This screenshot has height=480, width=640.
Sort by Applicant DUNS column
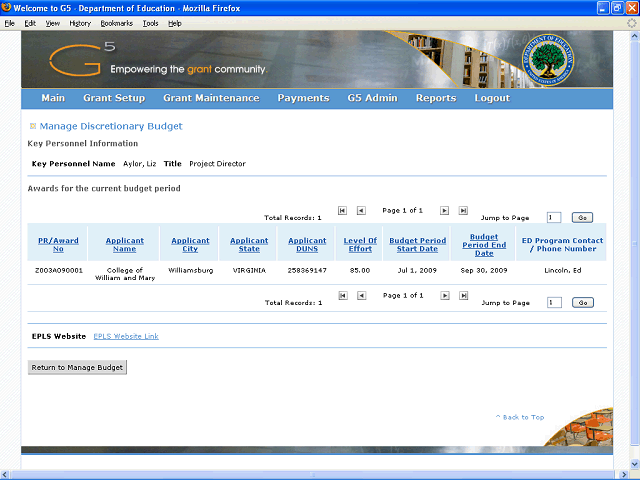point(307,245)
